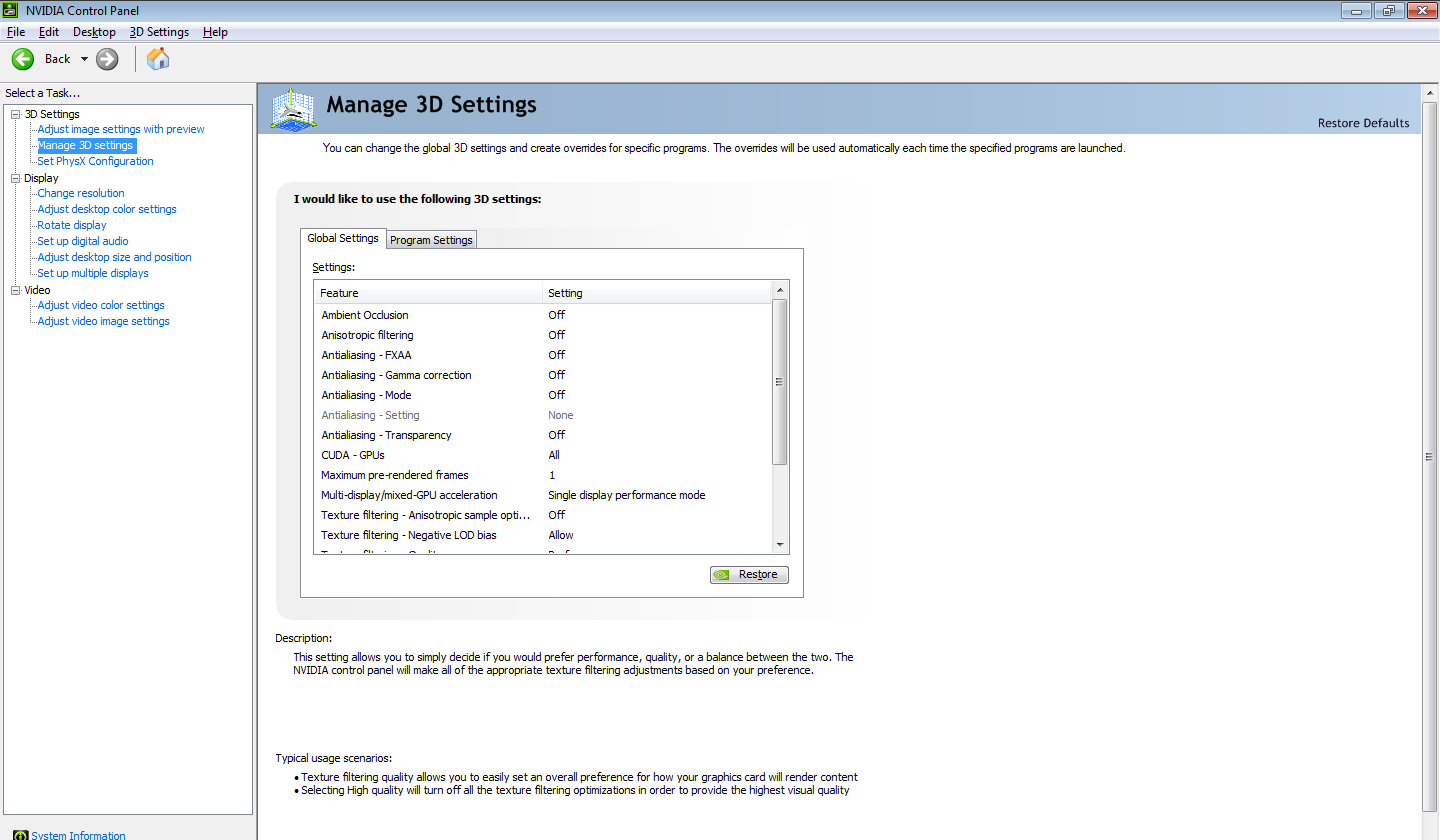
Task: Click the All value for CUDA - GPUs
Action: pyautogui.click(x=554, y=455)
